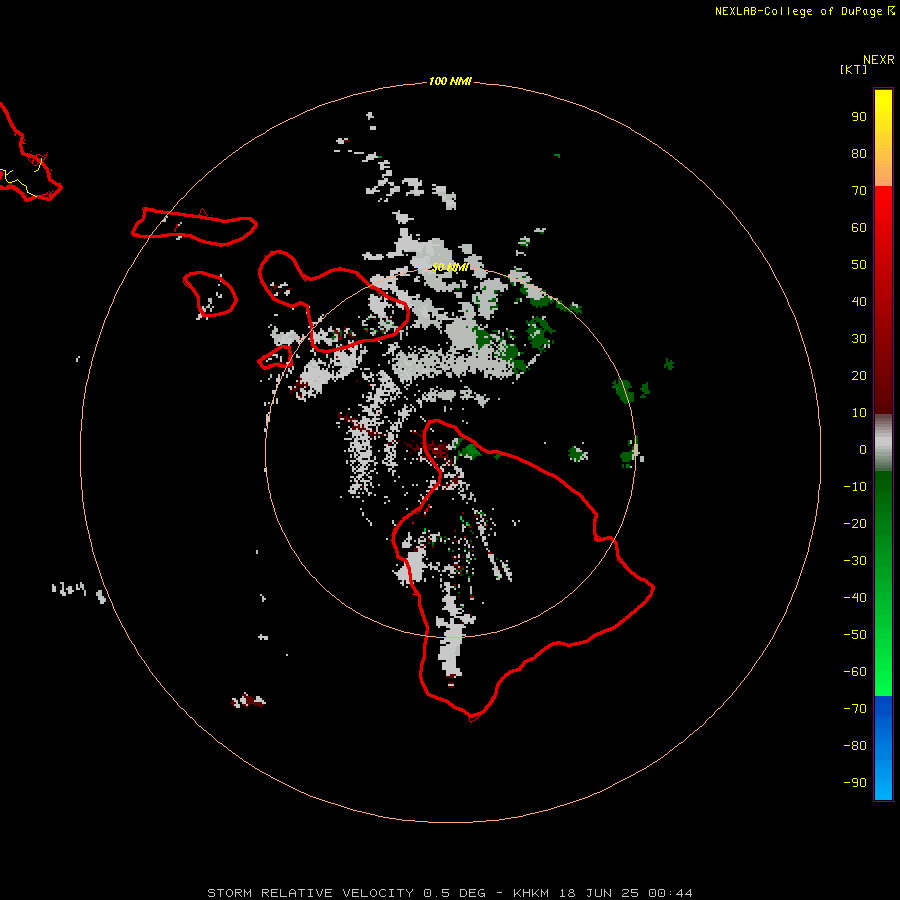Click the 100 NMI range ring label
The width and height of the screenshot is (900, 900).
pos(449,81)
